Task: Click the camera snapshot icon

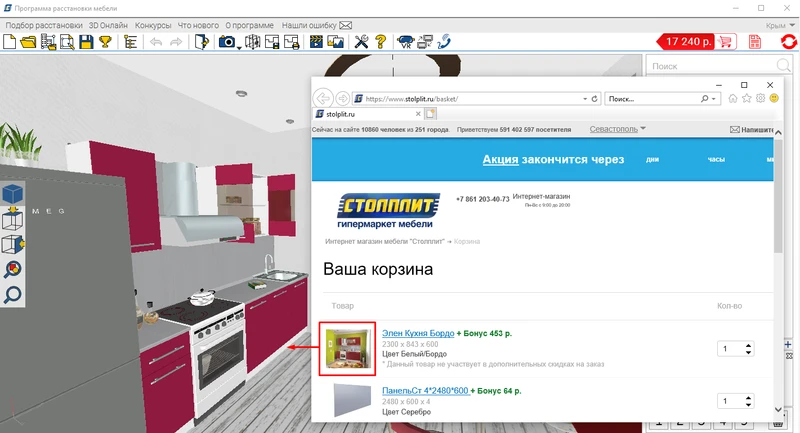Action: click(227, 42)
